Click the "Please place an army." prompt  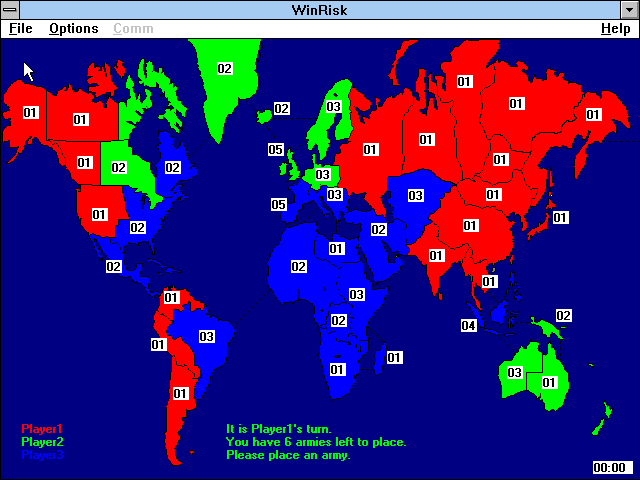point(288,455)
